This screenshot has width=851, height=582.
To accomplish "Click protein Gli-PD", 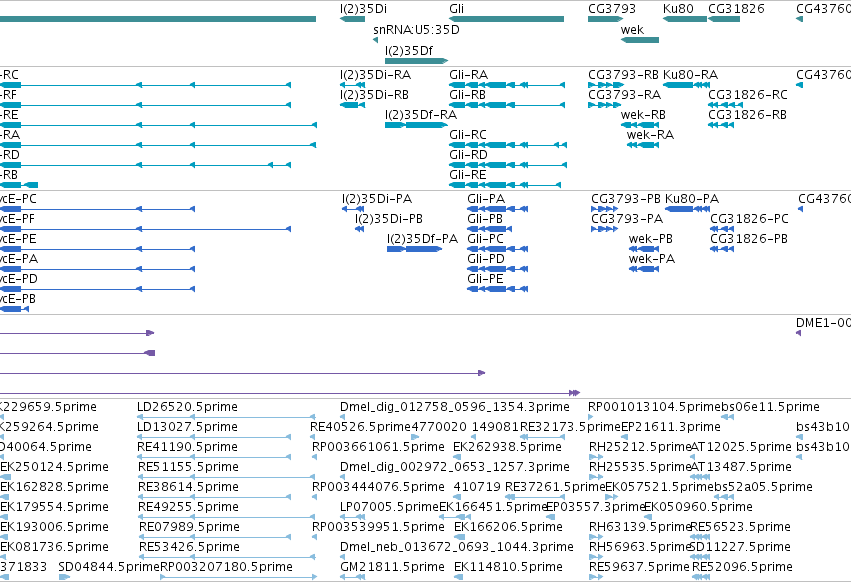I will (486, 259).
